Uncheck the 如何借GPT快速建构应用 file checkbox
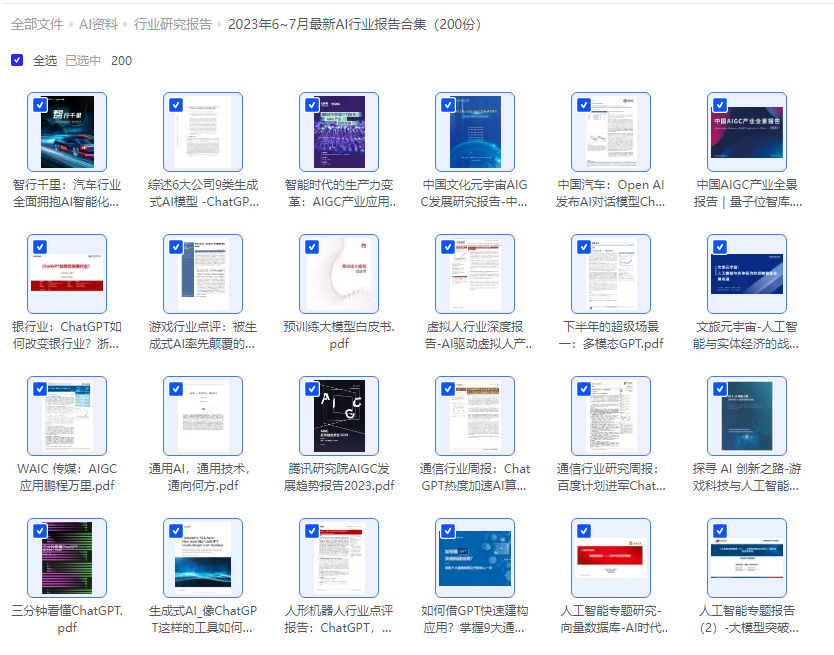The height and width of the screenshot is (655, 834). tap(448, 531)
